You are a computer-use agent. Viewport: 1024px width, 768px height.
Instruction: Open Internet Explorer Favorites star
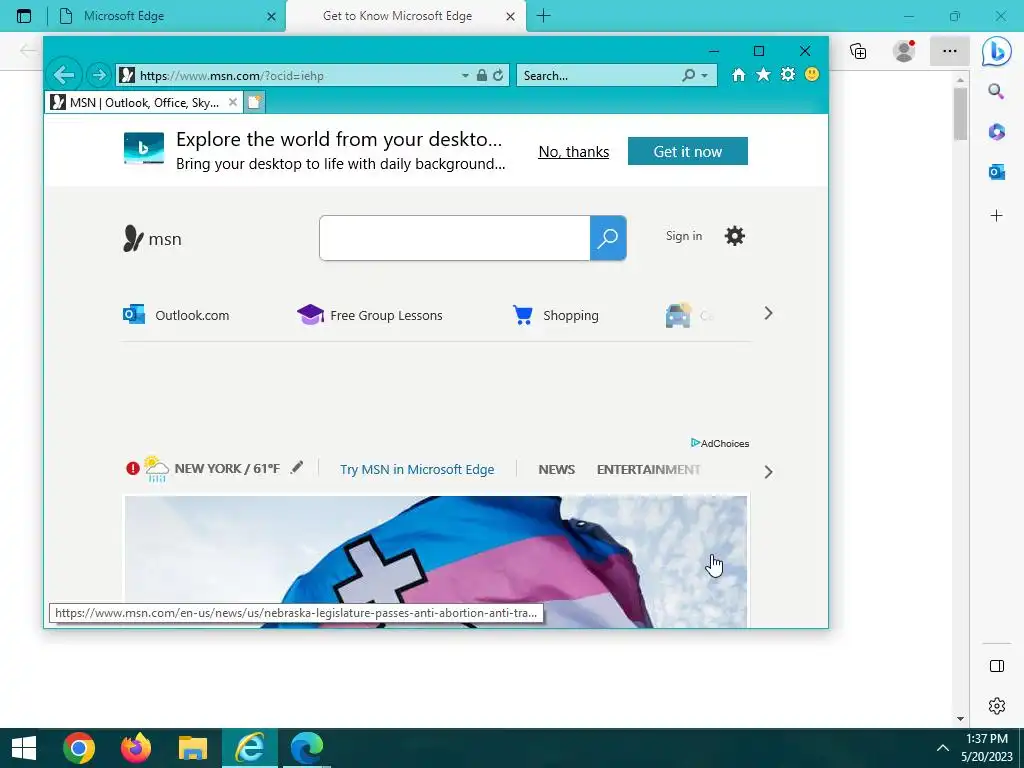763,75
